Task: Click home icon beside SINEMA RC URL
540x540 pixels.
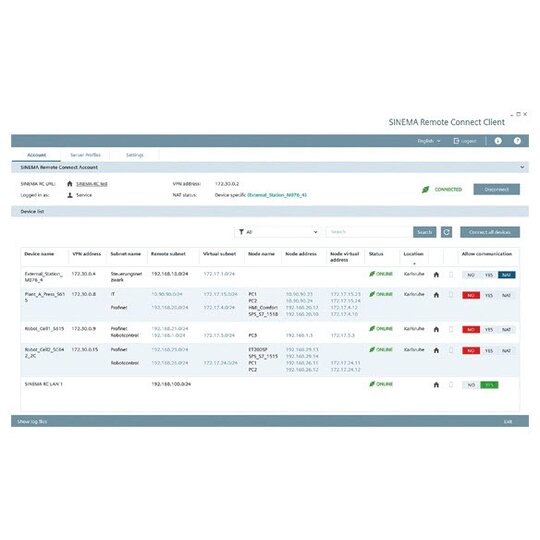Action: (70, 184)
